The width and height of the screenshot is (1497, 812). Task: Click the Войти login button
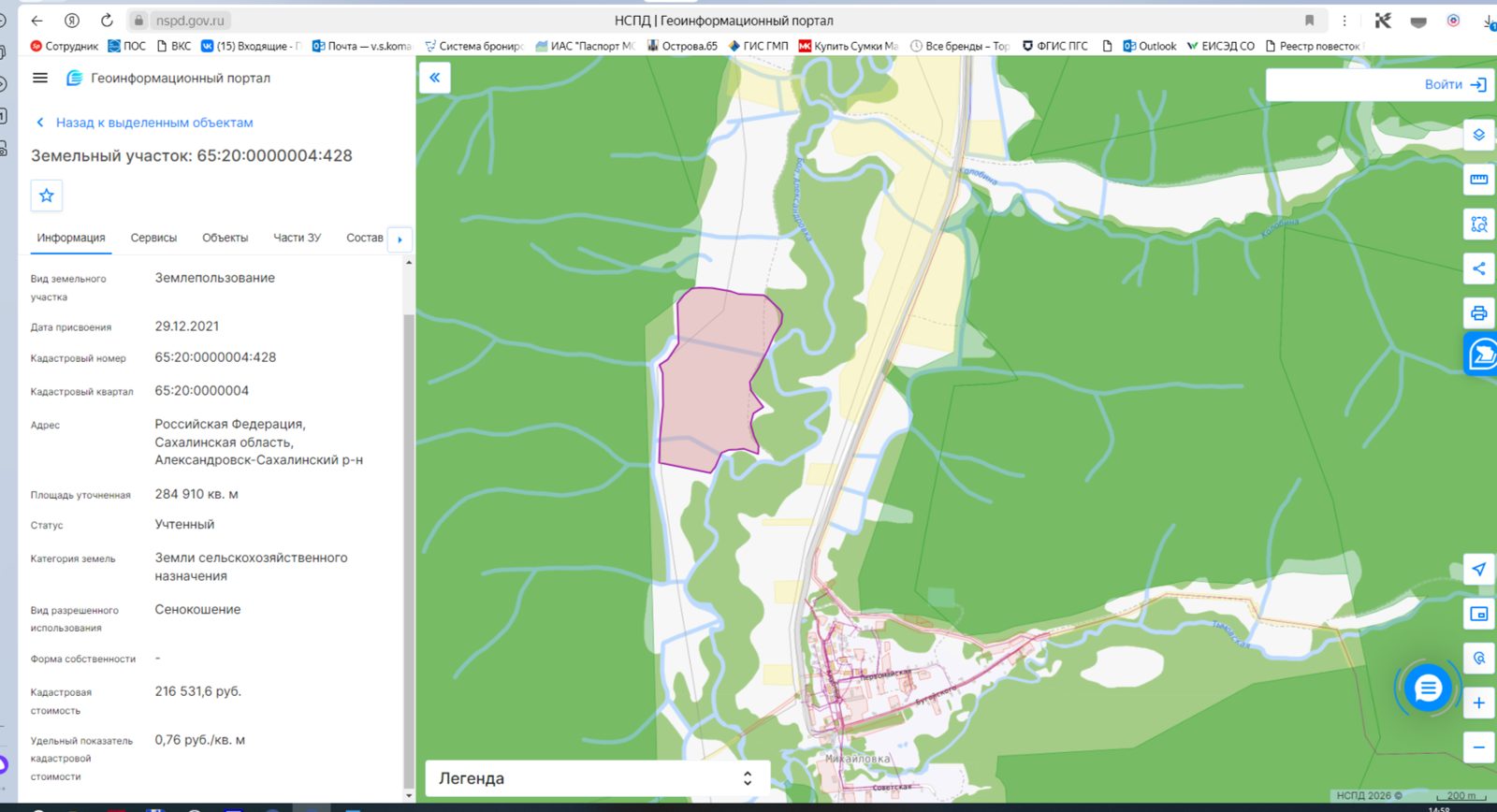[1455, 84]
